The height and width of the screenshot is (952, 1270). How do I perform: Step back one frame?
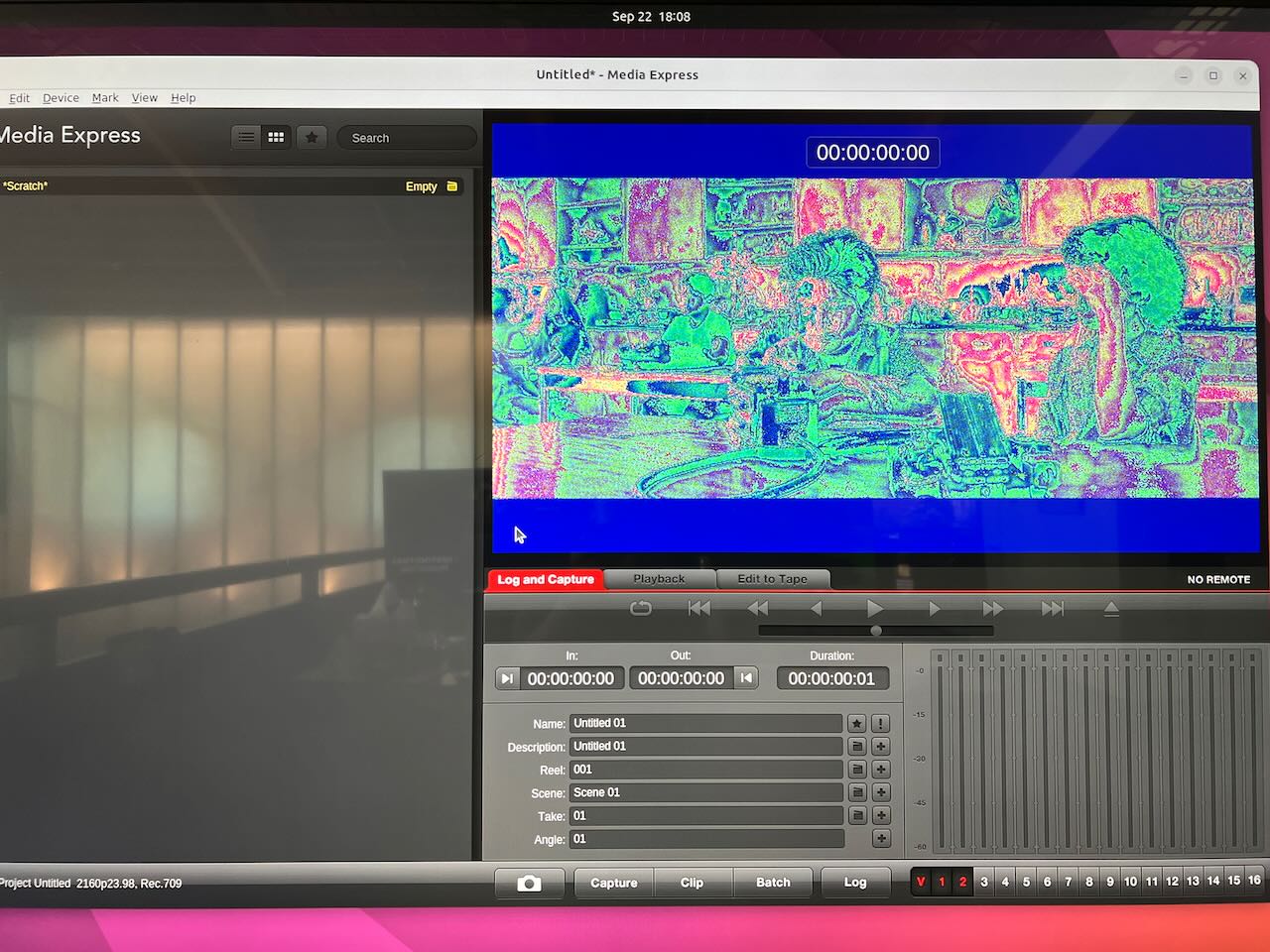(816, 608)
